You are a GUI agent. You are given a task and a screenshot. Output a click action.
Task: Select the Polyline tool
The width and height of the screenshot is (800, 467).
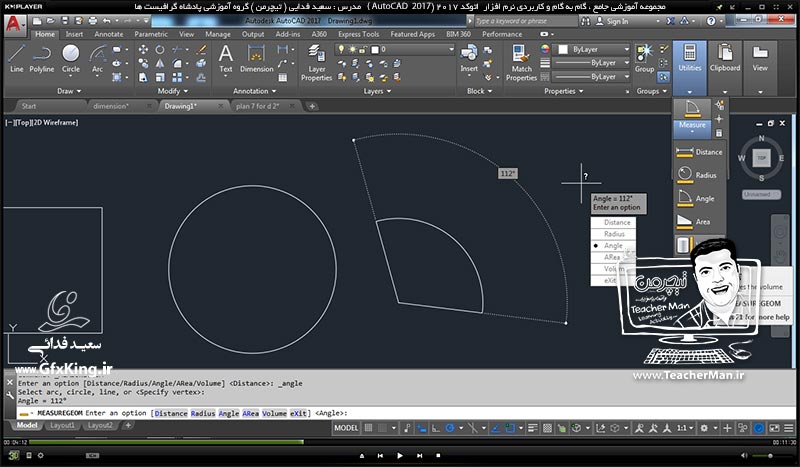(41, 58)
